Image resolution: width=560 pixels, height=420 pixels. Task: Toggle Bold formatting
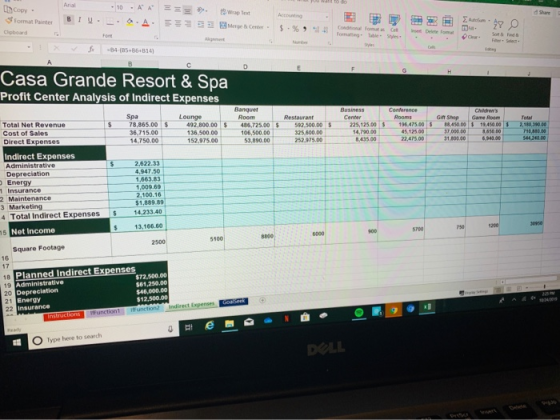coord(69,20)
